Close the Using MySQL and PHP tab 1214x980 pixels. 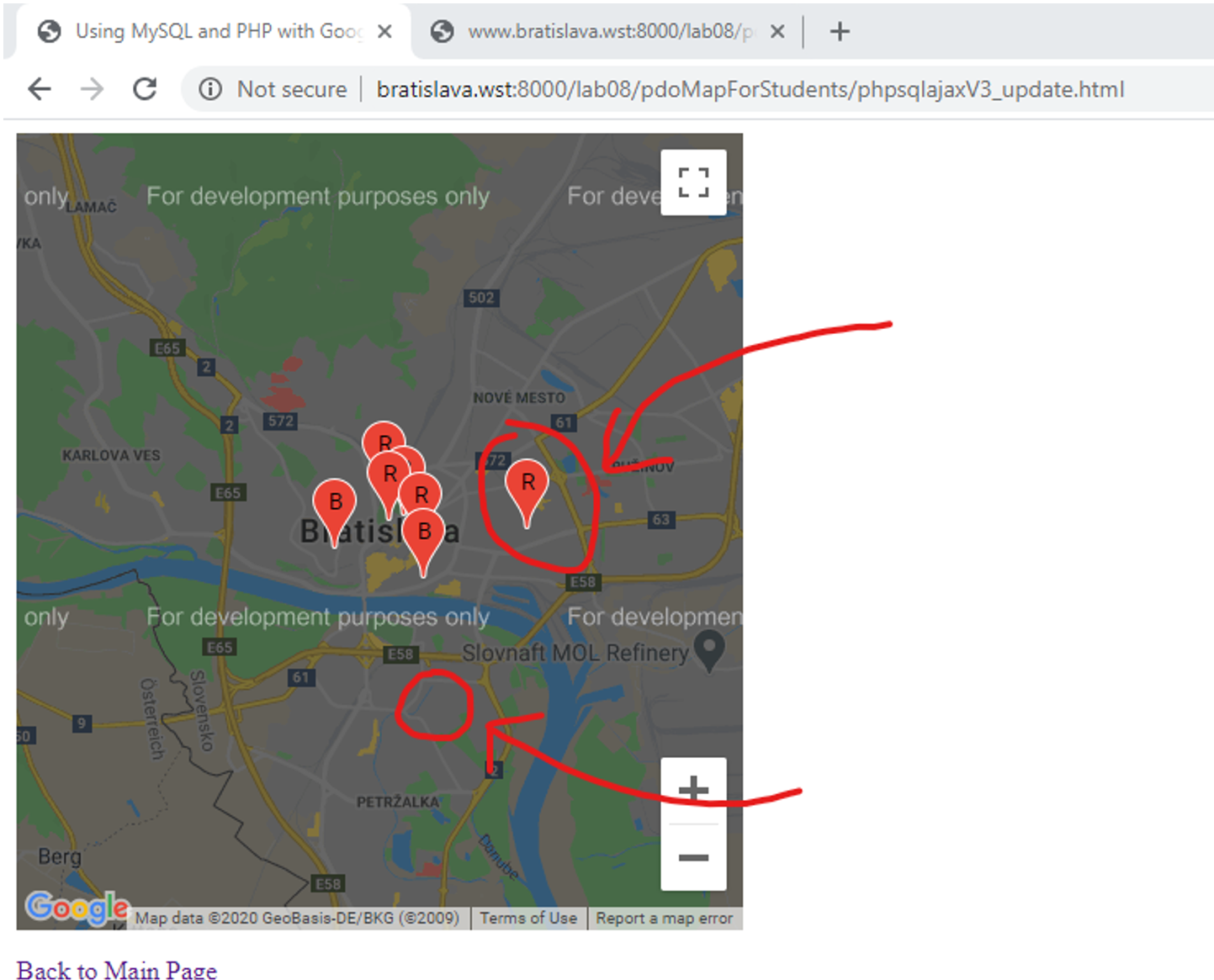point(384,32)
